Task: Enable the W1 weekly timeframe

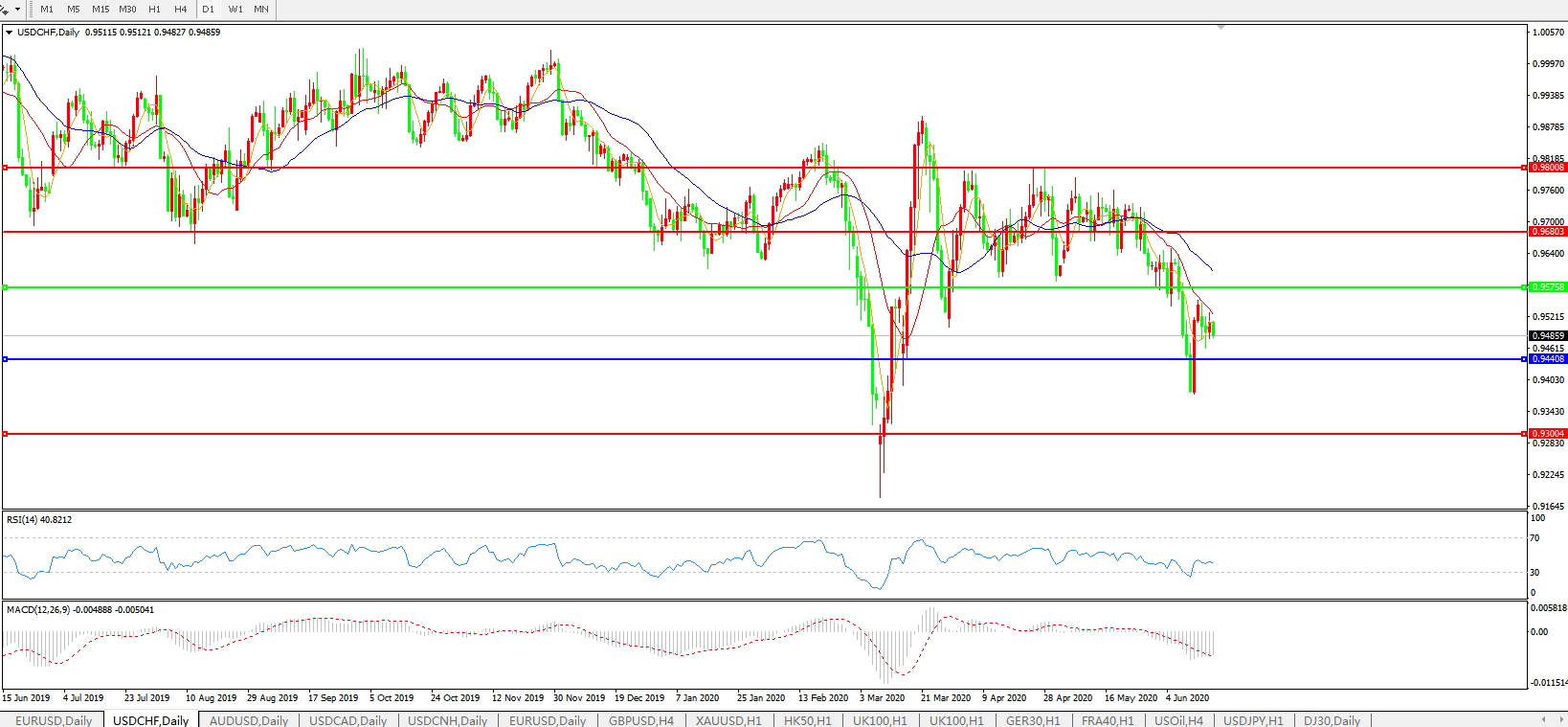Action: click(x=235, y=9)
